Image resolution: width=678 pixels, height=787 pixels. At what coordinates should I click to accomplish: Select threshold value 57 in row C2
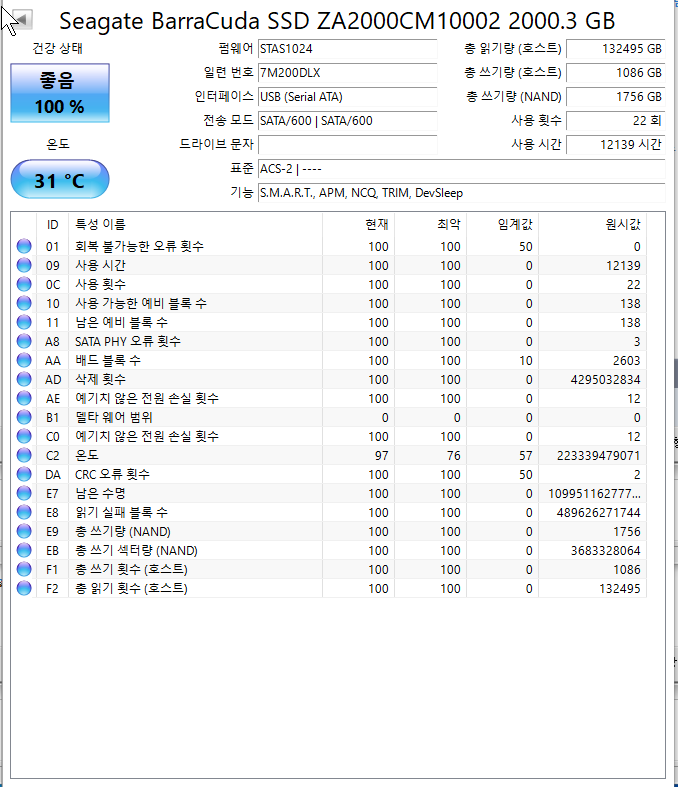pos(525,456)
